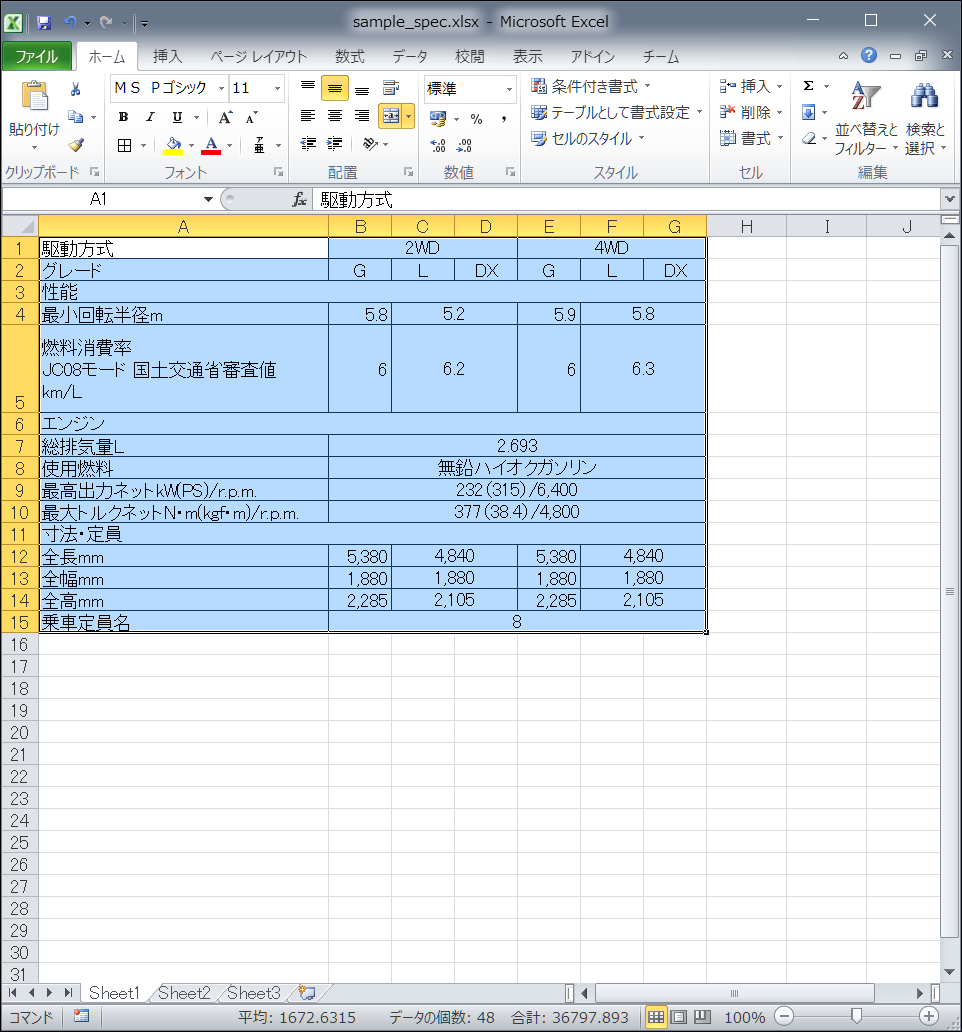Click the increase indent icon
This screenshot has height=1032, width=962.
click(335, 144)
